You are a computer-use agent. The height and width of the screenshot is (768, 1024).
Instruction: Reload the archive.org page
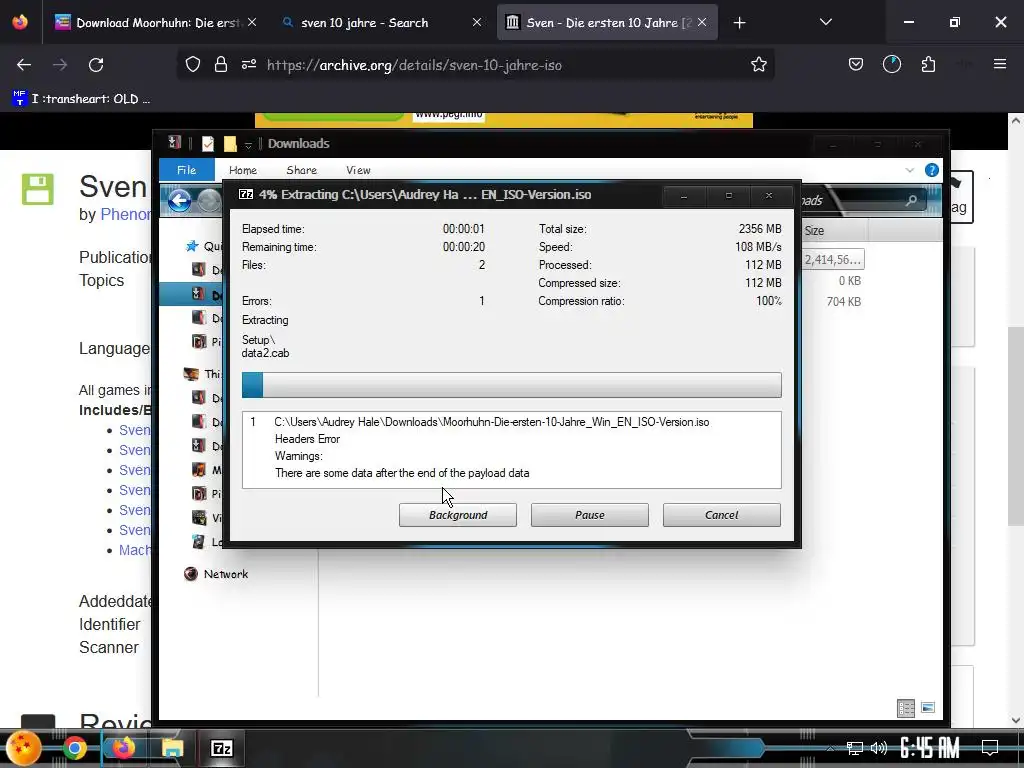pos(96,65)
